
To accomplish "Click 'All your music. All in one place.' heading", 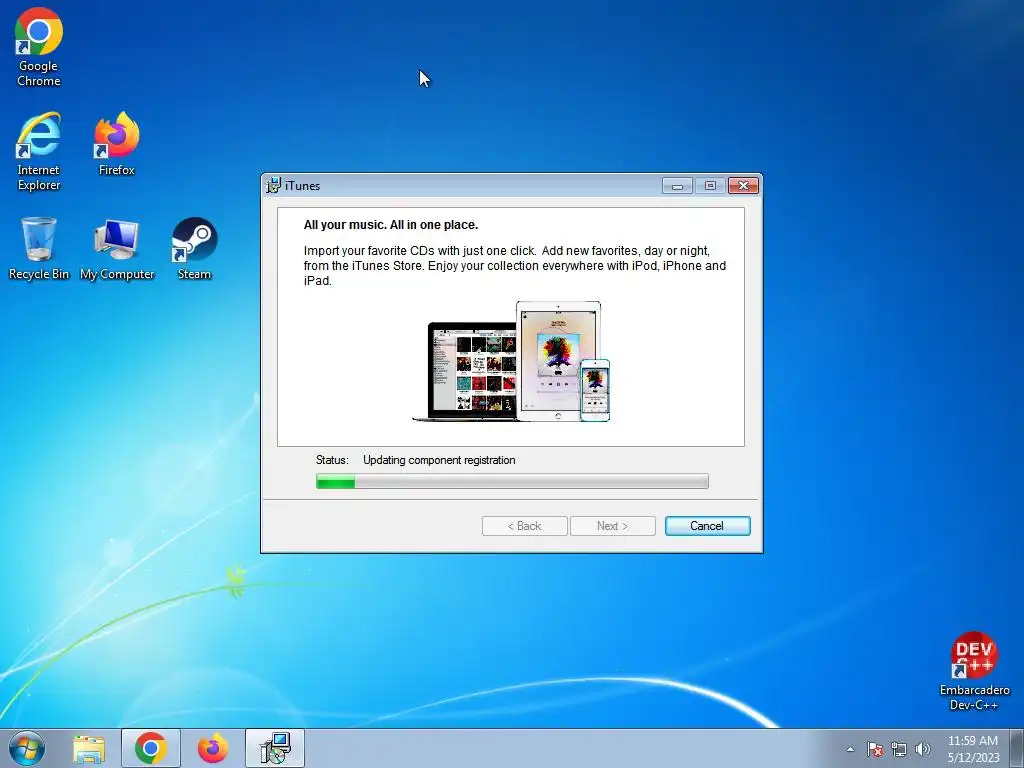I will pyautogui.click(x=391, y=225).
